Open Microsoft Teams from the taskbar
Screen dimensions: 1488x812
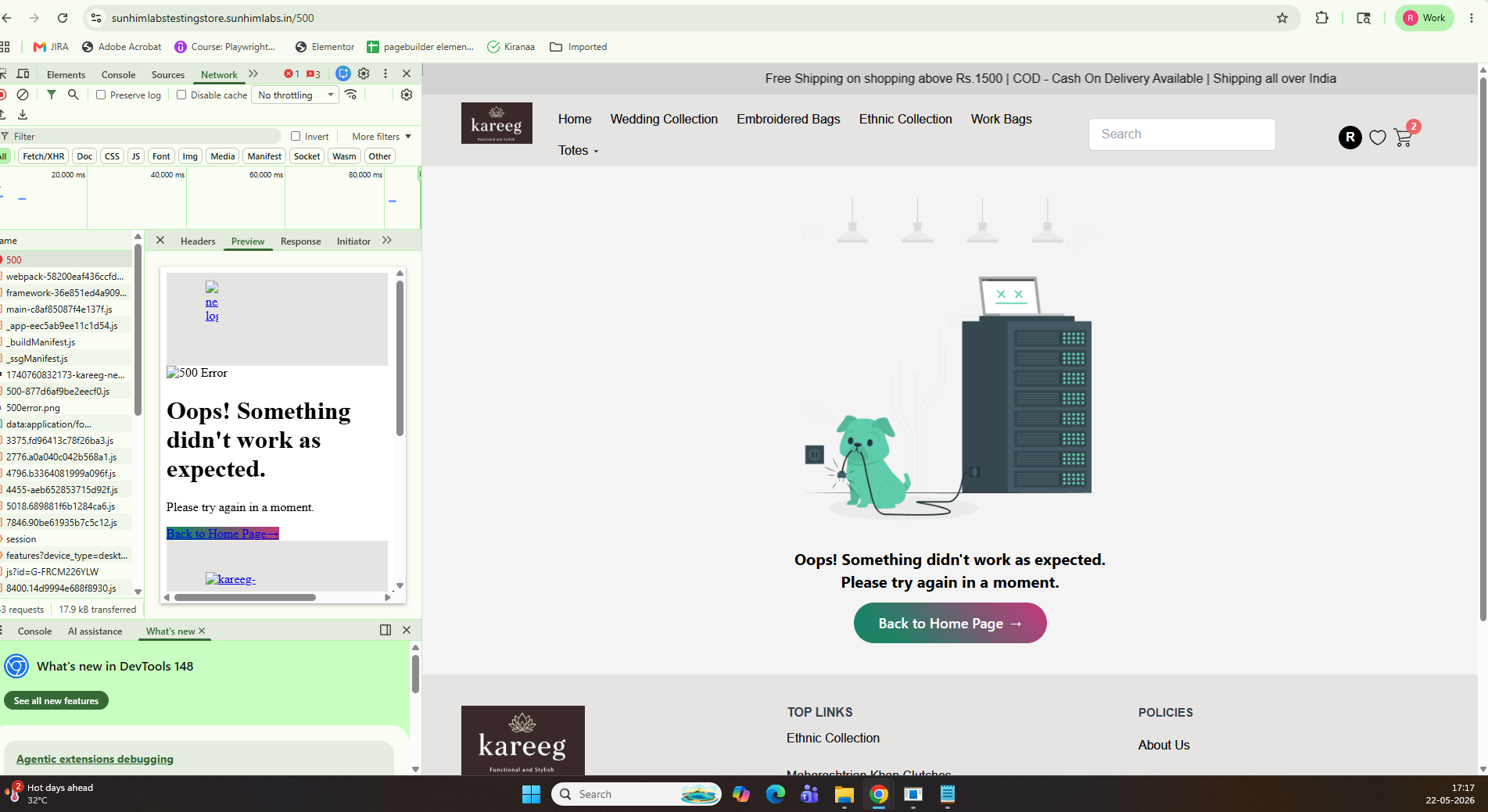pyautogui.click(x=809, y=794)
